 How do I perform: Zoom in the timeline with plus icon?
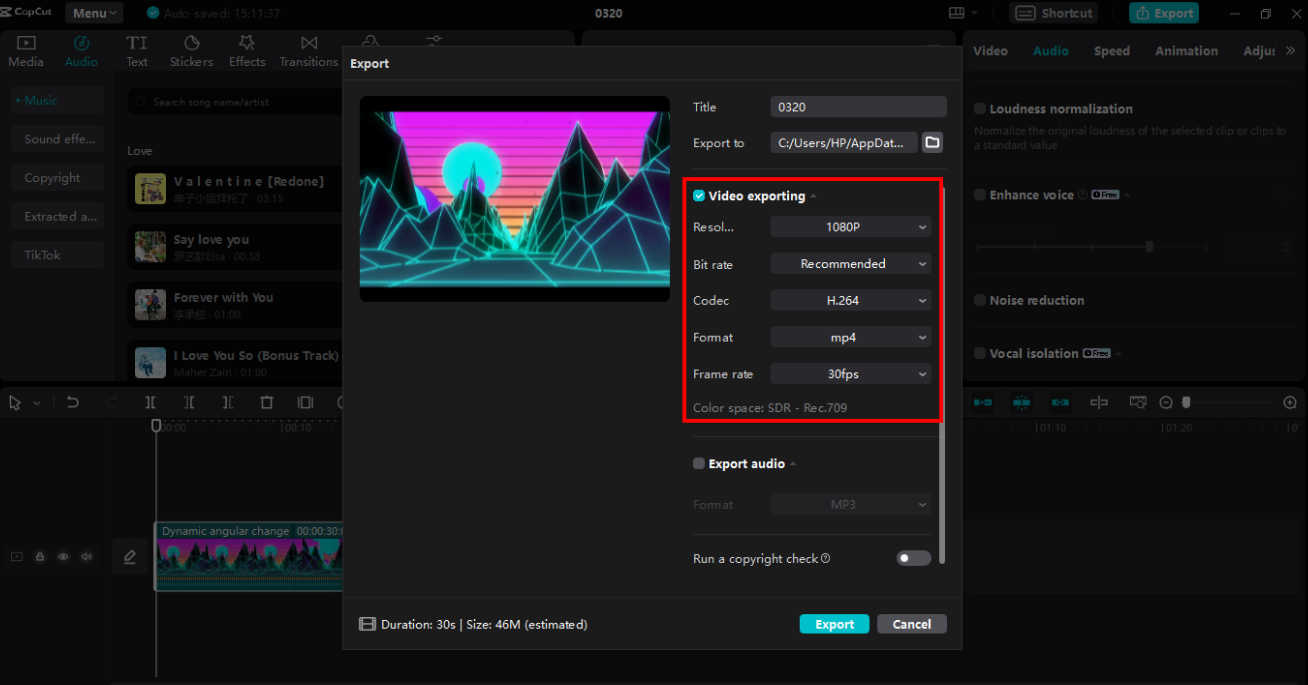(x=1290, y=402)
